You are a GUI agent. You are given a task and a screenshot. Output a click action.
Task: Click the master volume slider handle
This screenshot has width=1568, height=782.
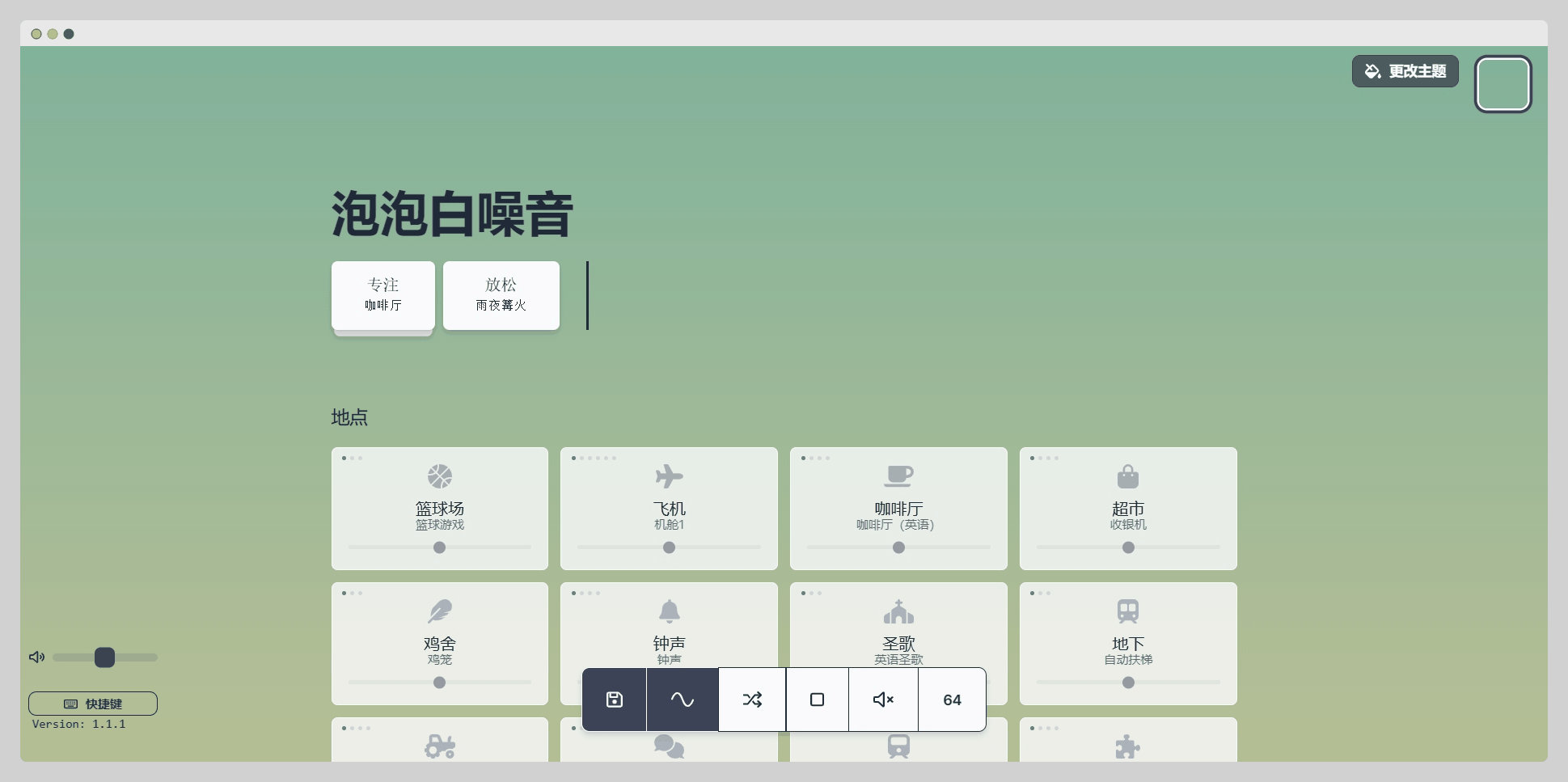pyautogui.click(x=105, y=657)
